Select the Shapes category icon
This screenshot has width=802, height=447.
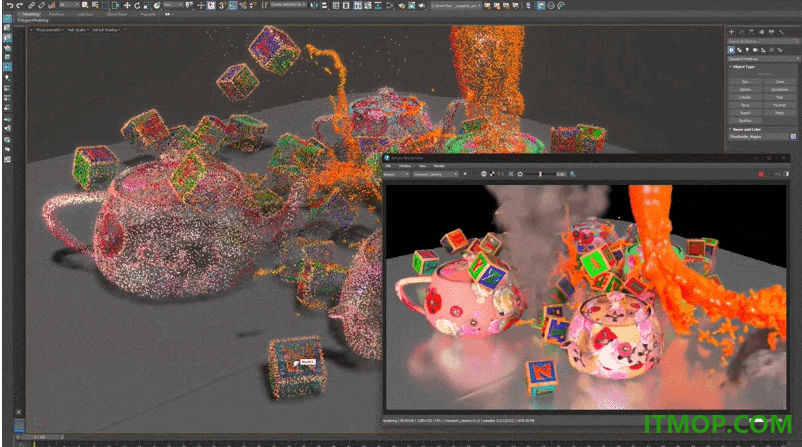[x=739, y=50]
